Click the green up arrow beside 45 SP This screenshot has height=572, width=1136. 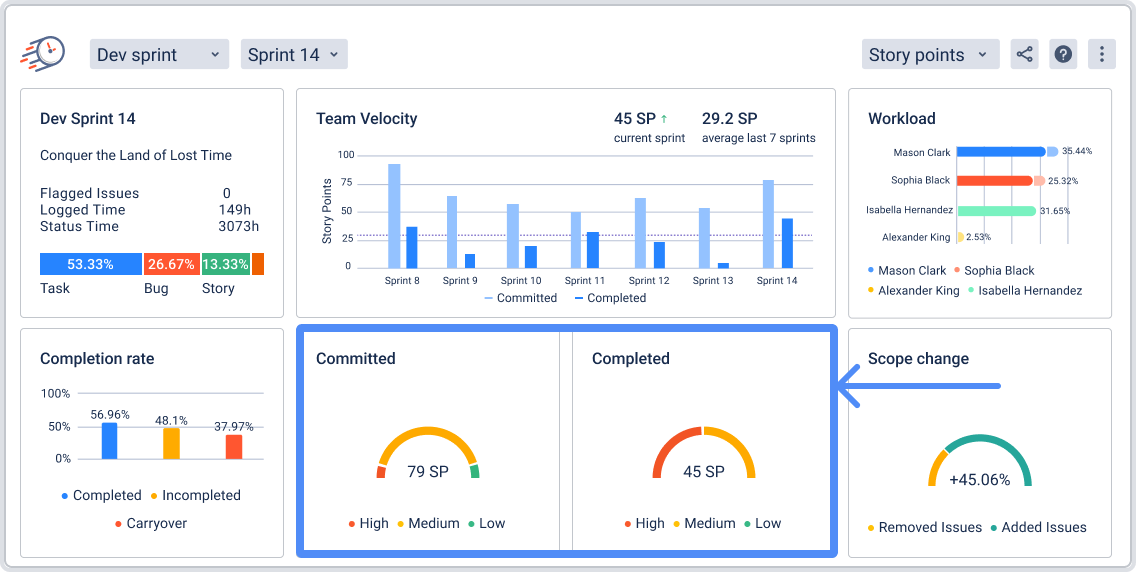point(664,119)
